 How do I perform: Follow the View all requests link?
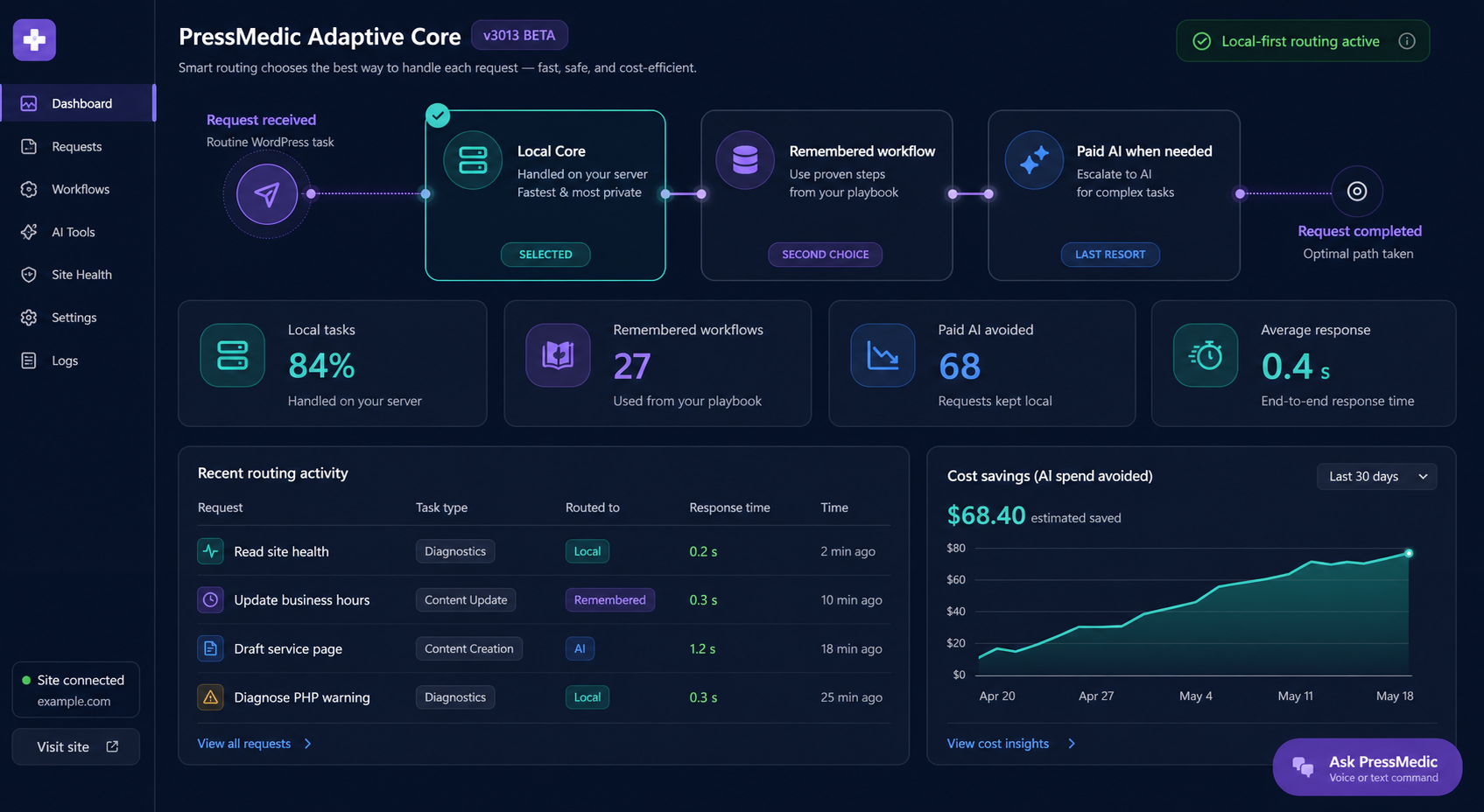[244, 744]
